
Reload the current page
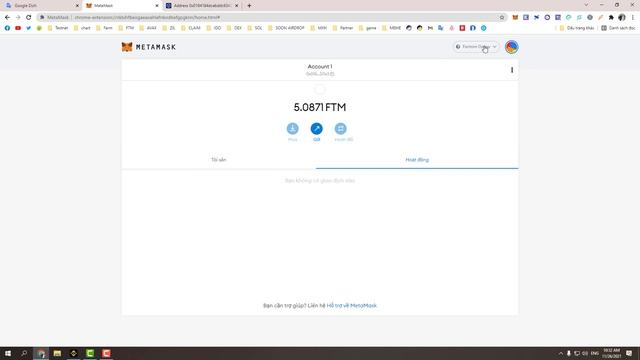[29, 17]
